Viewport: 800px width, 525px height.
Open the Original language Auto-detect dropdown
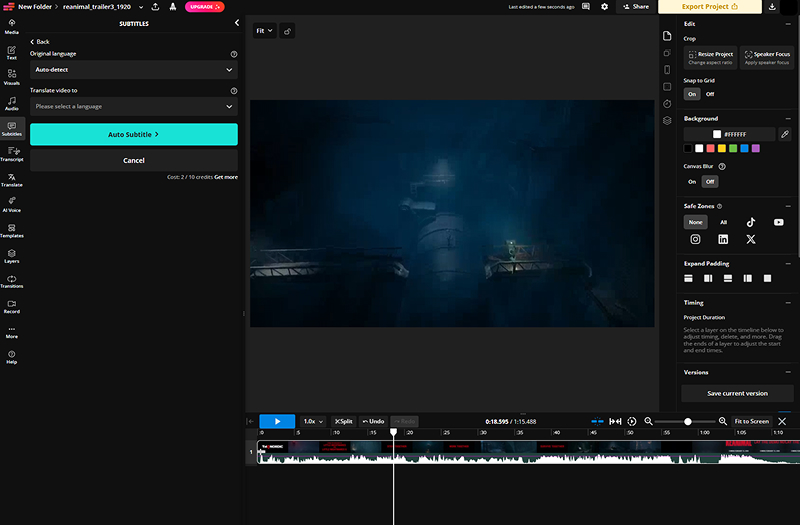pyautogui.click(x=133, y=70)
